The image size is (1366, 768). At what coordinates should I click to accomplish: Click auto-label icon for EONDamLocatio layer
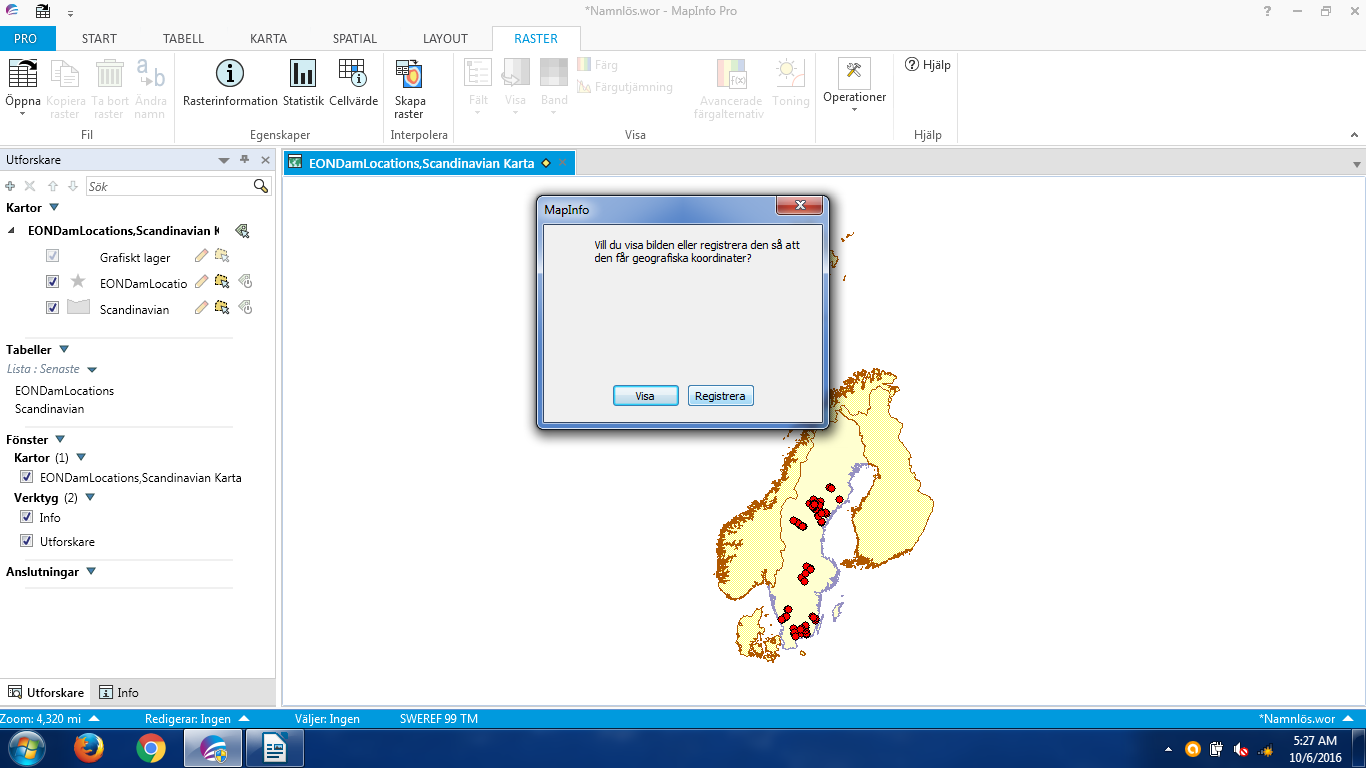click(x=245, y=281)
